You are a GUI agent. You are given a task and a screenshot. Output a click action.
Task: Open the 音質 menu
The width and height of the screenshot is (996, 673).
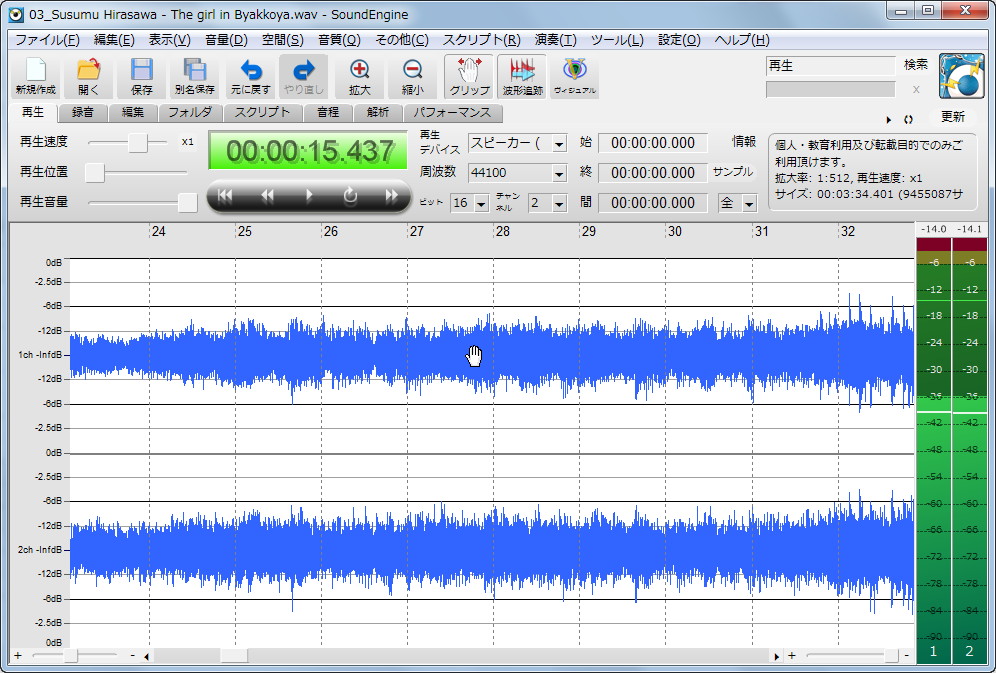(338, 40)
